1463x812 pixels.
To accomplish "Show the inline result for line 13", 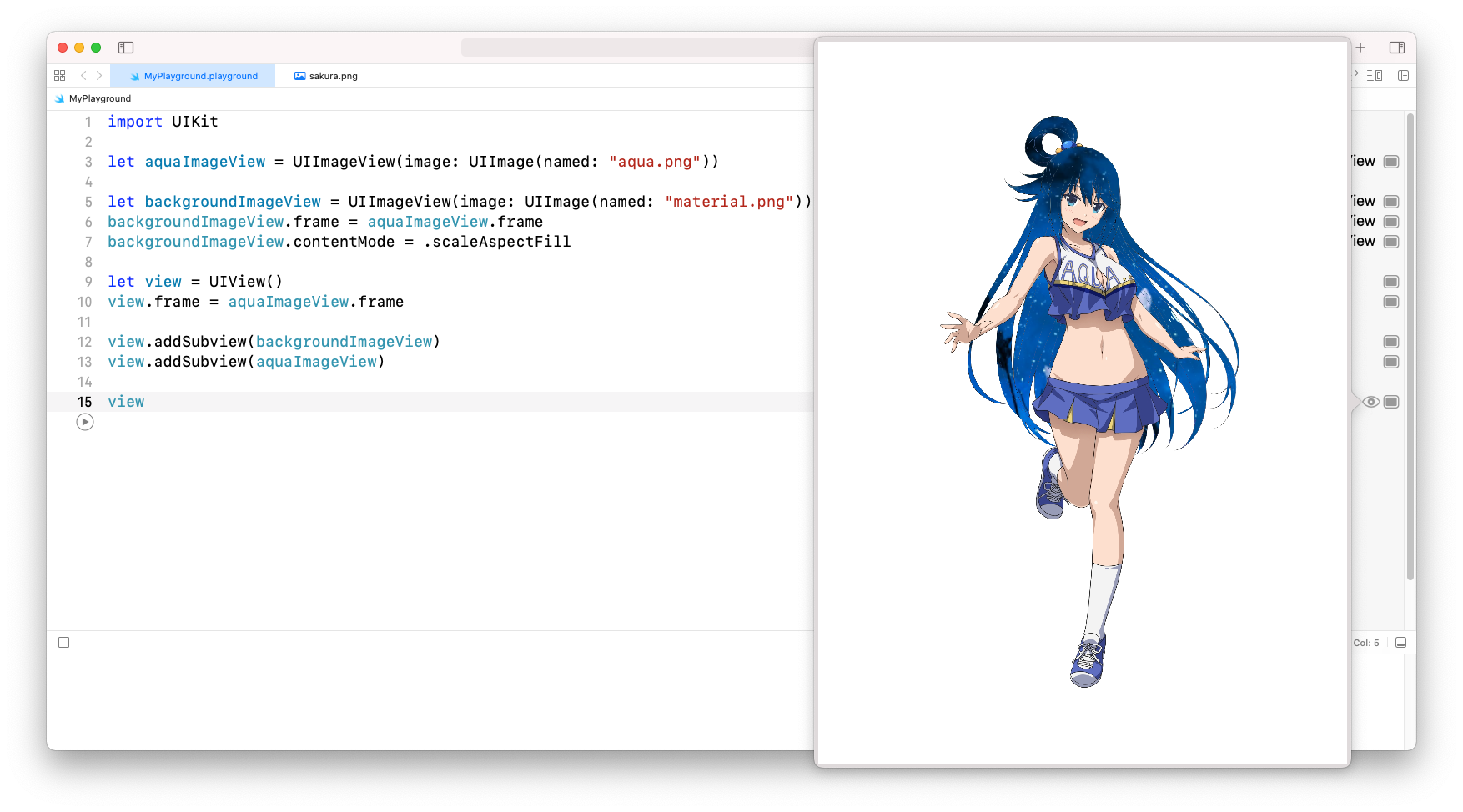I will click(x=1391, y=362).
